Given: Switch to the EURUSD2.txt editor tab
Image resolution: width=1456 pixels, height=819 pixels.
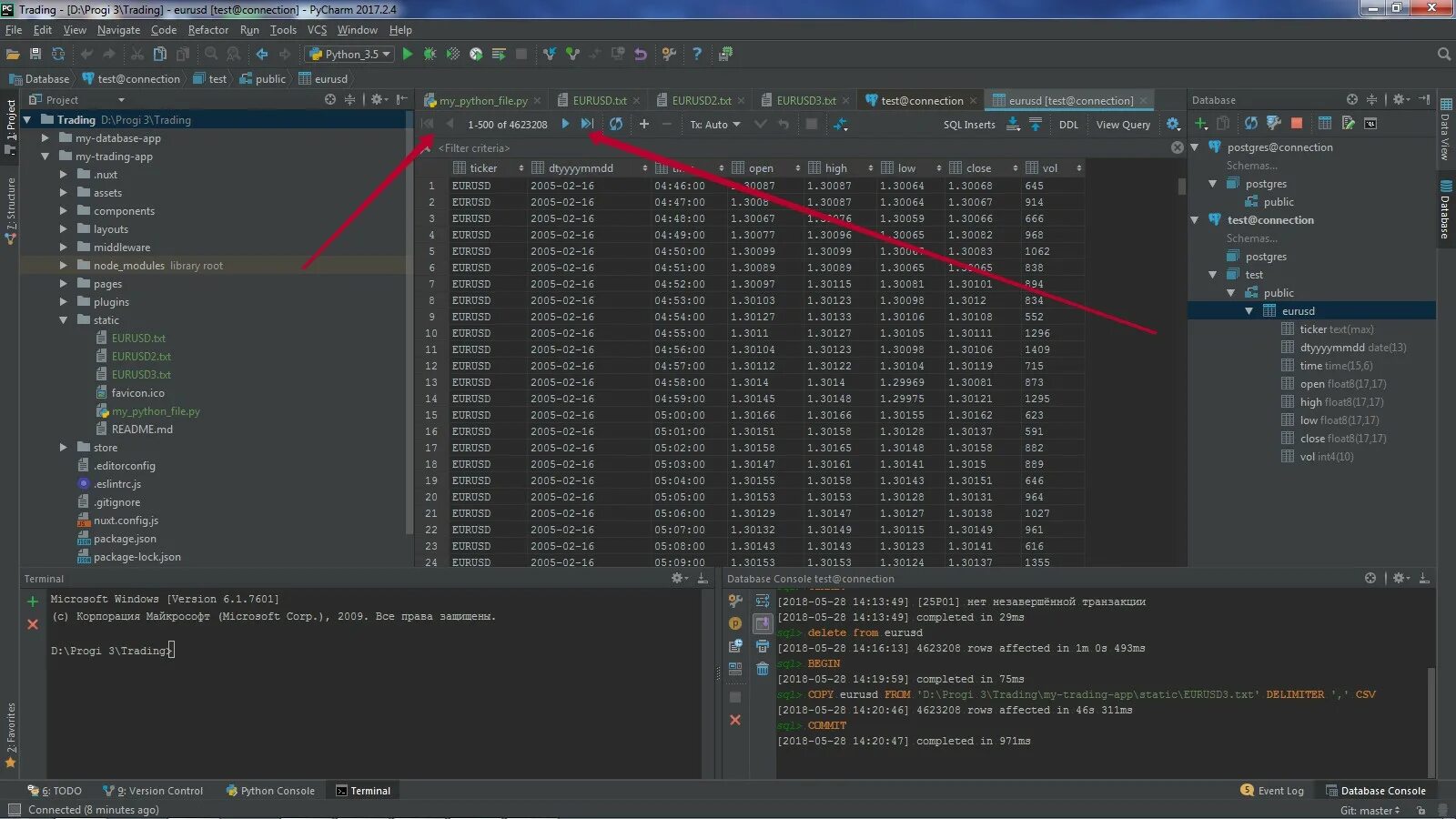Looking at the screenshot, I should pyautogui.click(x=701, y=100).
